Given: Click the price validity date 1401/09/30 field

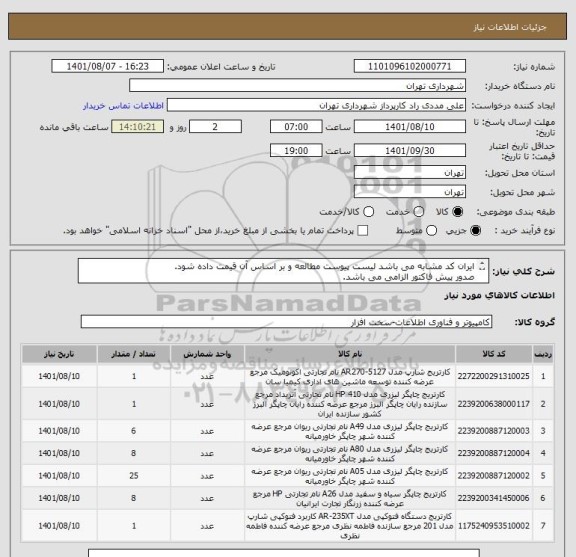Looking at the screenshot, I should pos(410,150).
